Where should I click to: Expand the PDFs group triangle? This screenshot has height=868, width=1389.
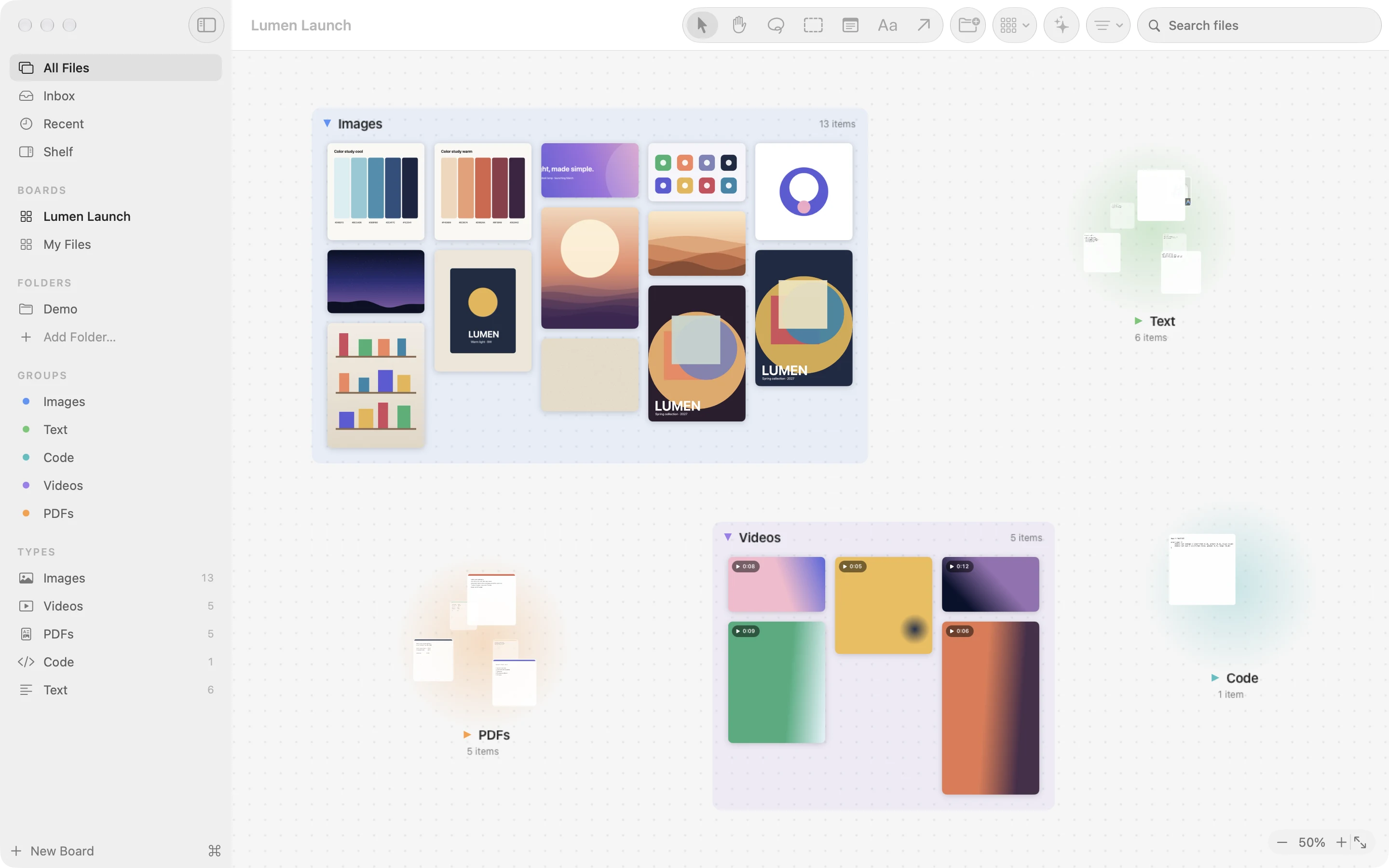pyautogui.click(x=467, y=735)
